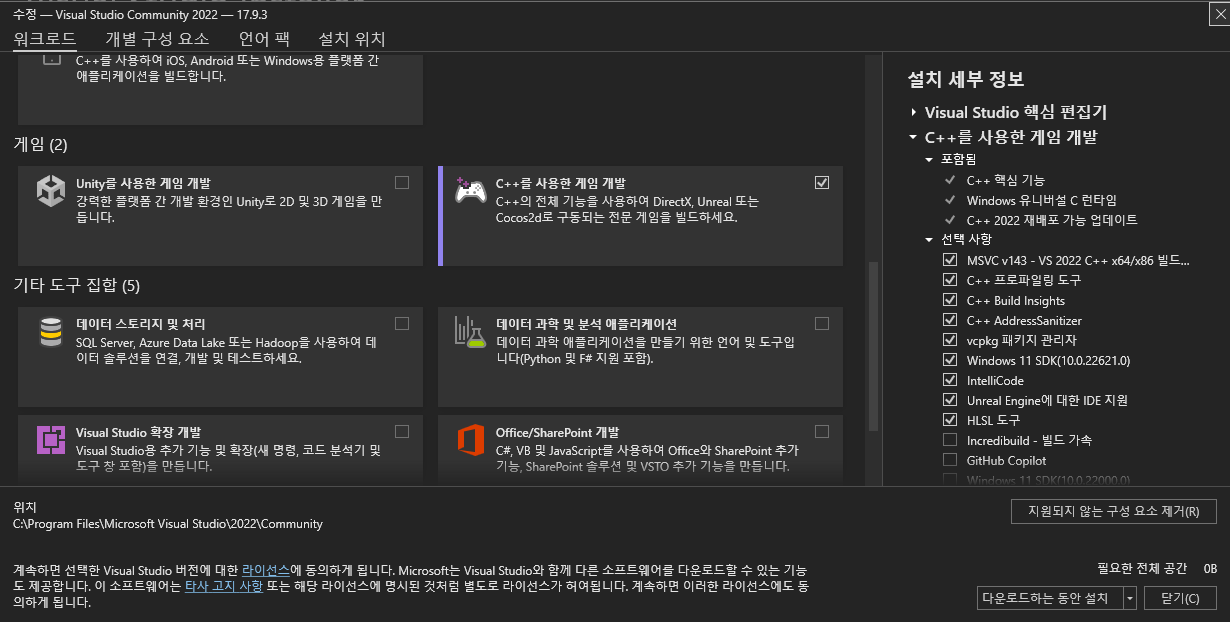Viewport: 1230px width, 622px height.
Task: Switch to the 개별 구성 요소 tab
Action: 157,39
